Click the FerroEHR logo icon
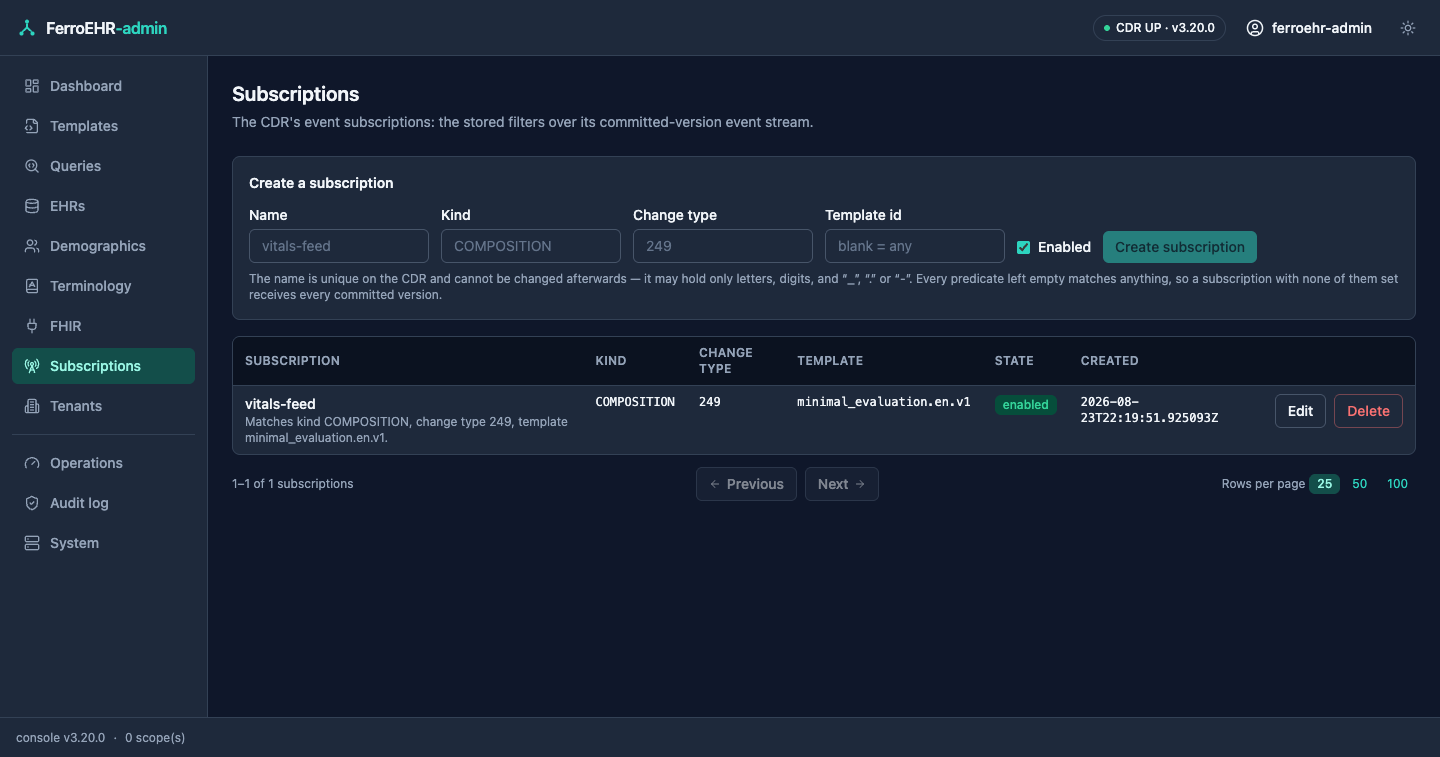The height and width of the screenshot is (757, 1440). [x=27, y=28]
